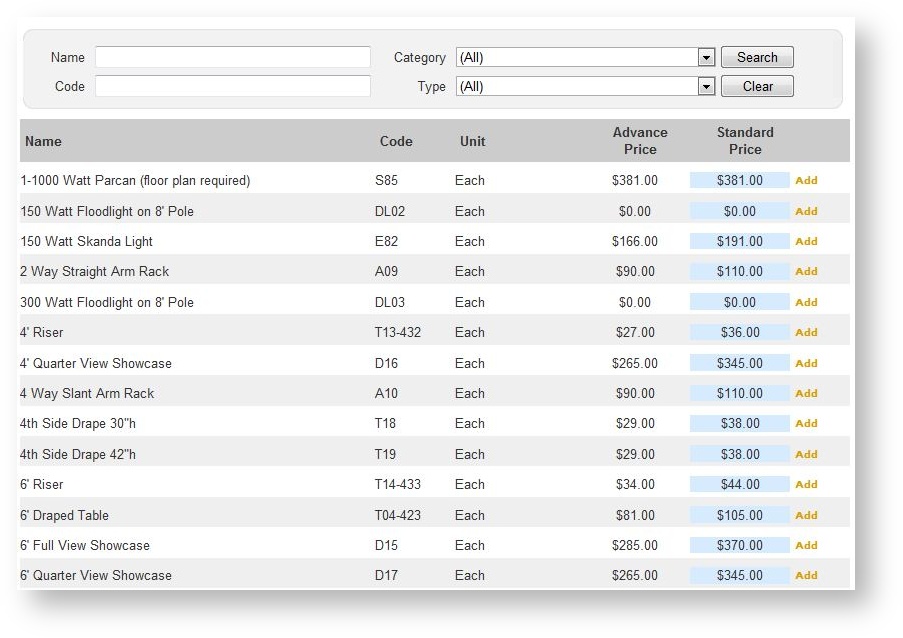Image resolution: width=903 pixels, height=638 pixels.
Task: Add the 2 Way Straight Arm Rack
Action: [806, 271]
